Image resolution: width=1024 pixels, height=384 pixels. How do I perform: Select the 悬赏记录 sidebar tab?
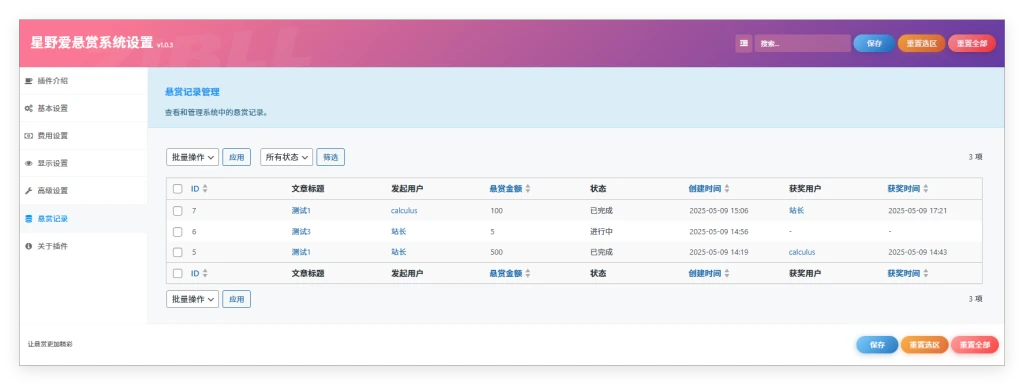point(84,219)
